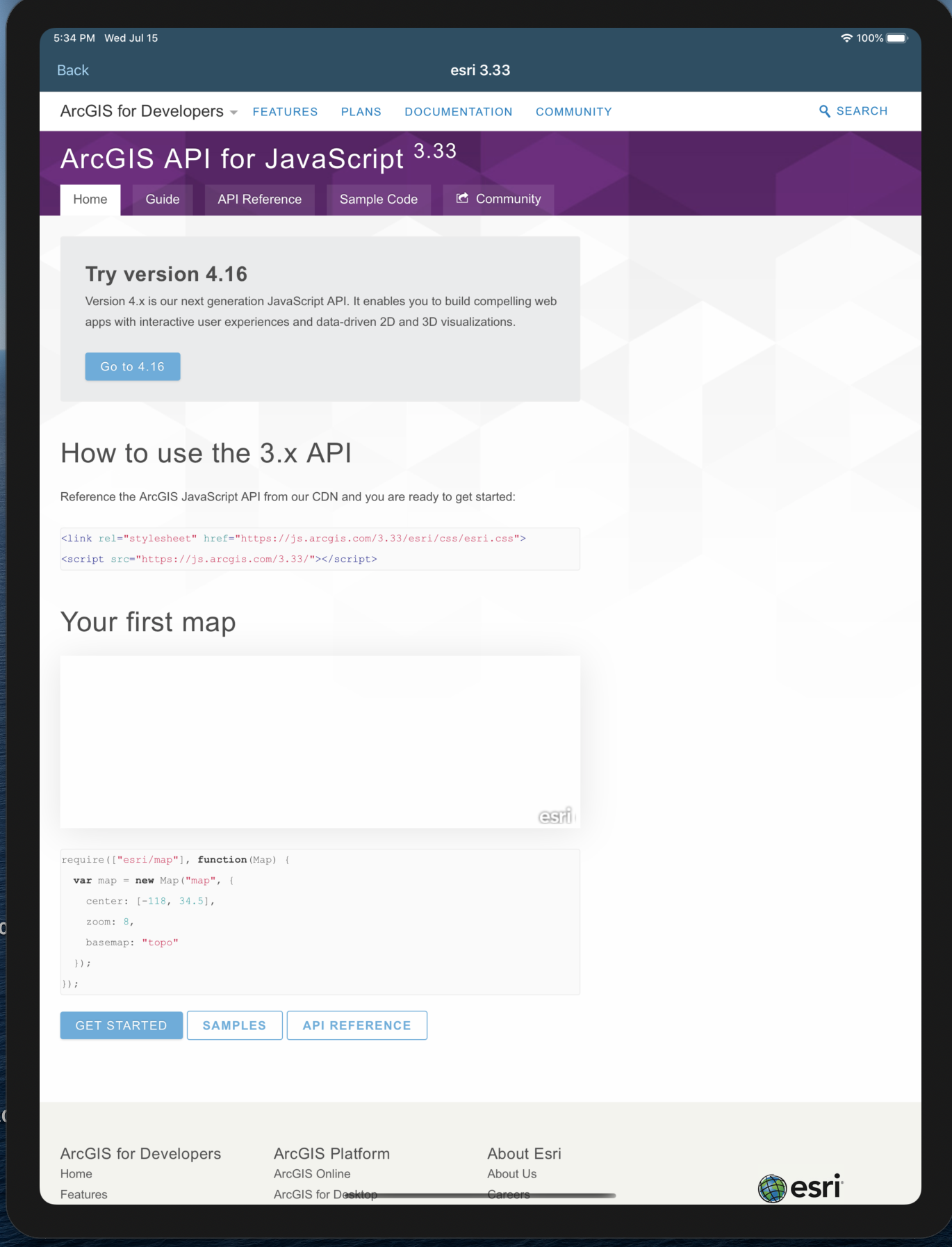Click the 'About Esri' footer heading
The height and width of the screenshot is (1247, 952).
(525, 1154)
